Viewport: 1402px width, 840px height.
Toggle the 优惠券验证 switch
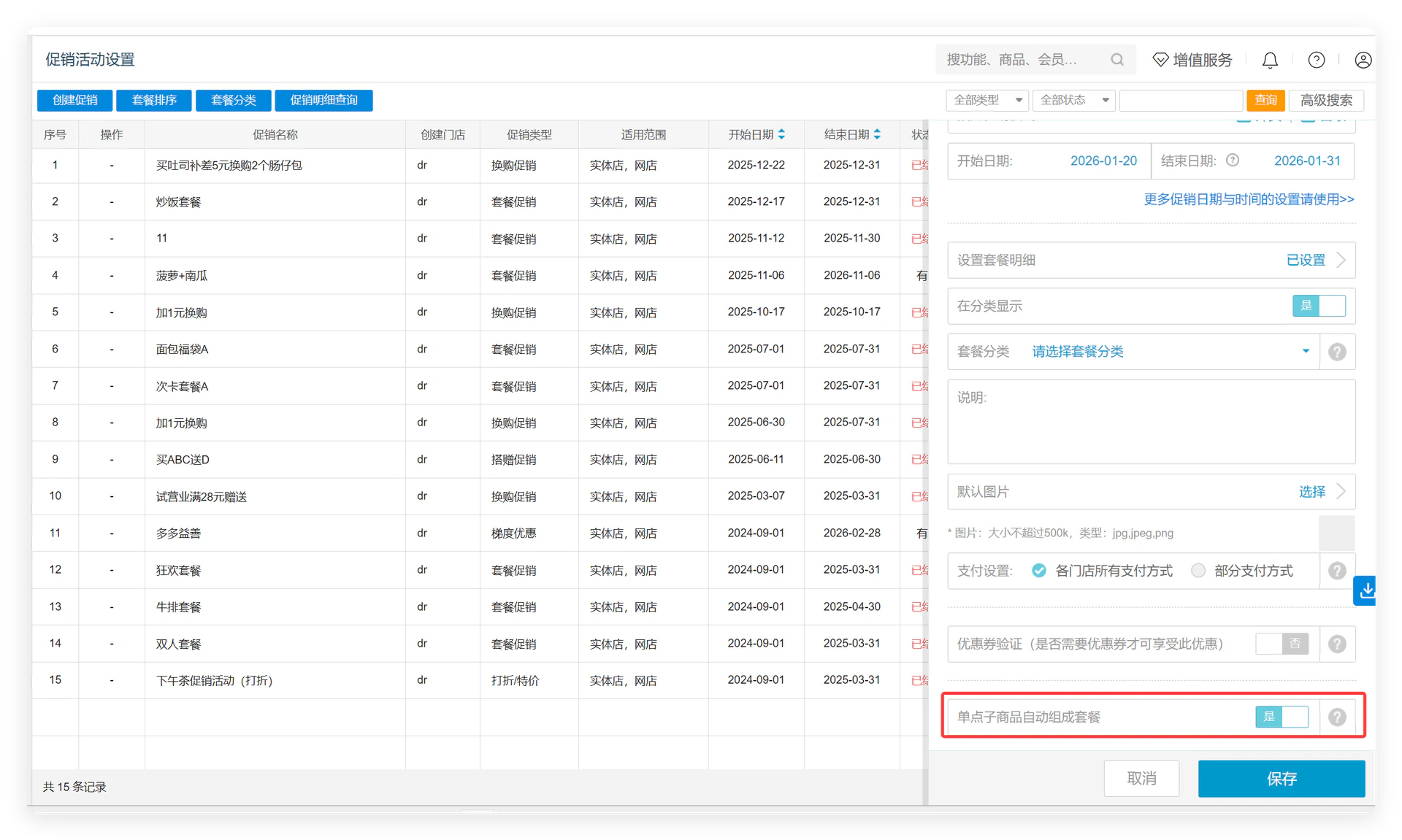[1282, 644]
